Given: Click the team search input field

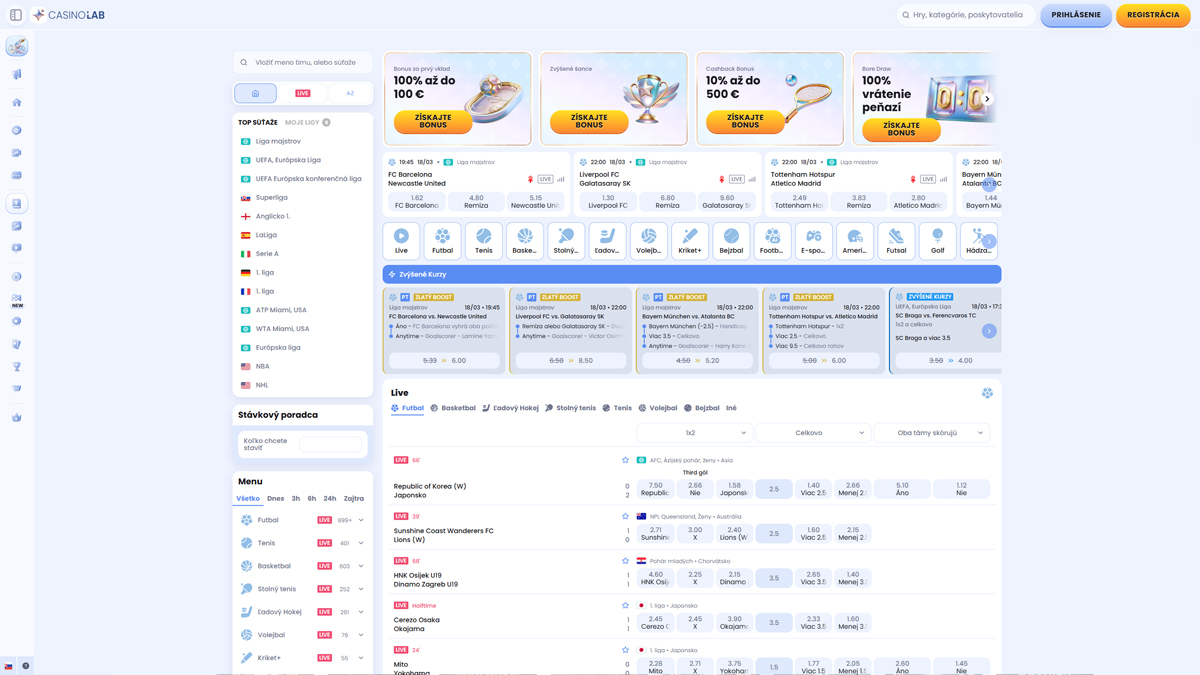Looking at the screenshot, I should pyautogui.click(x=310, y=62).
